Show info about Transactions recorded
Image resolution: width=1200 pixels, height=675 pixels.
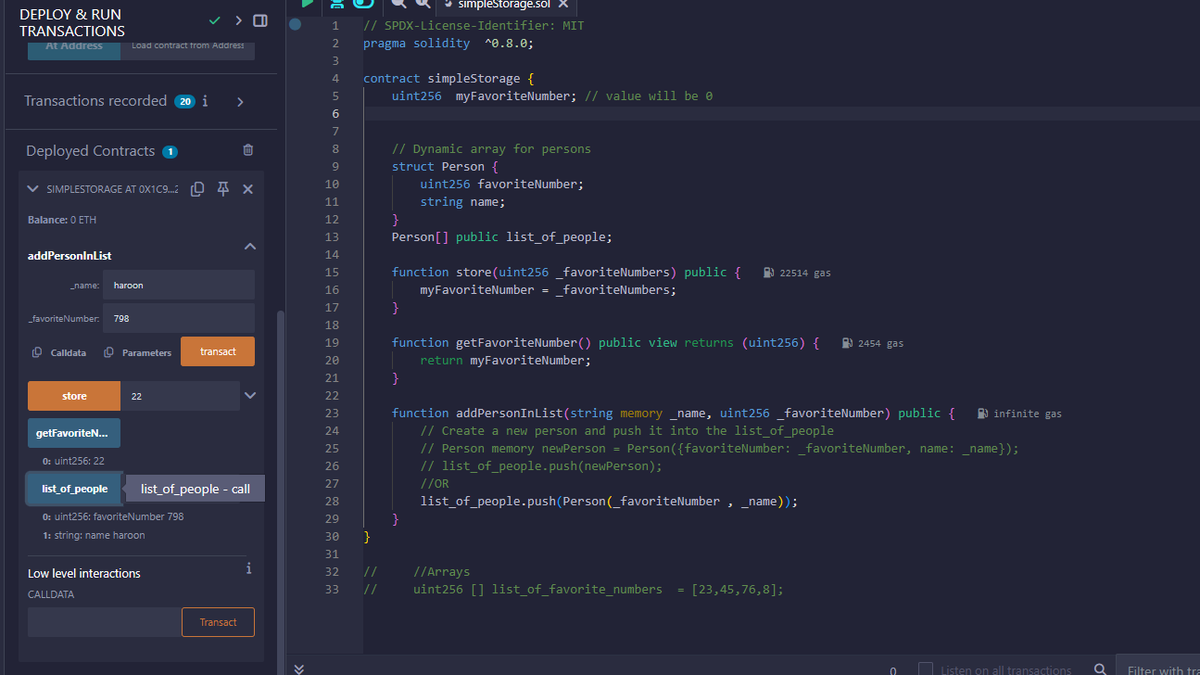point(205,101)
